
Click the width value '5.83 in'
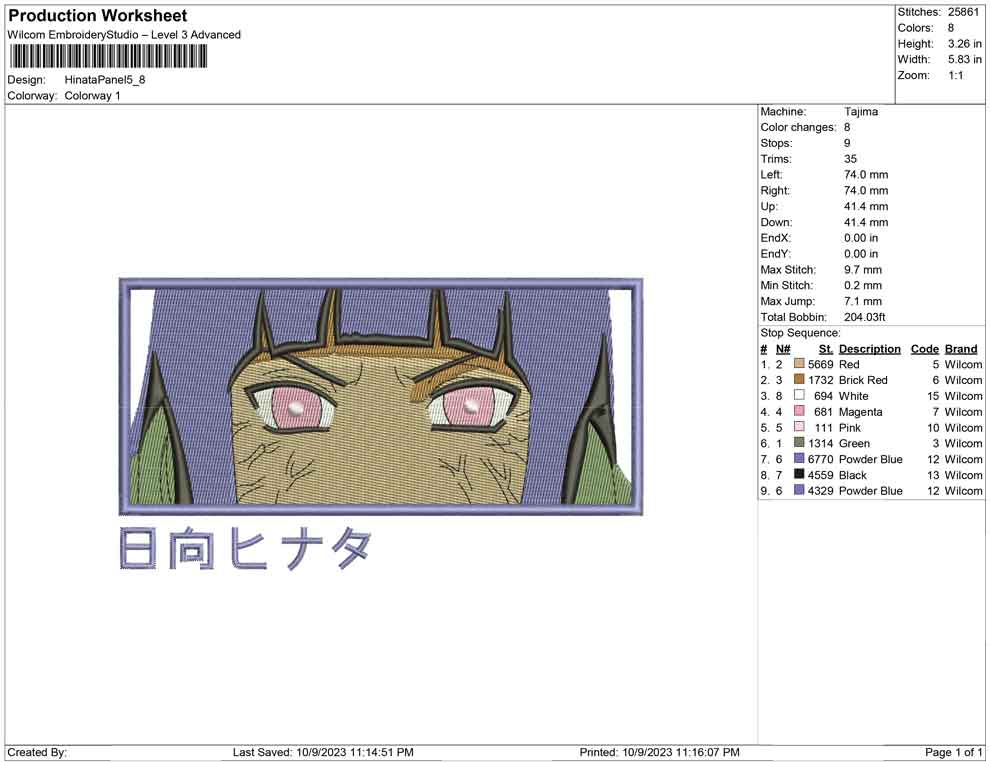(x=965, y=59)
